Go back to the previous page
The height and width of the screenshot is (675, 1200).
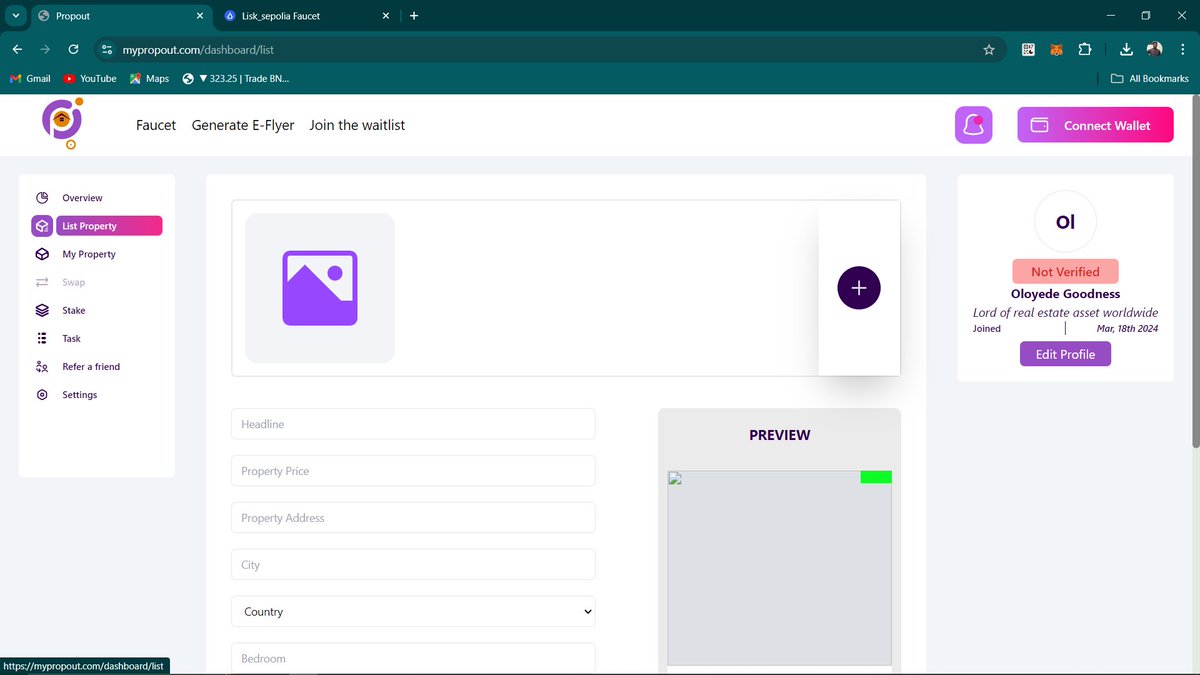tap(17, 49)
